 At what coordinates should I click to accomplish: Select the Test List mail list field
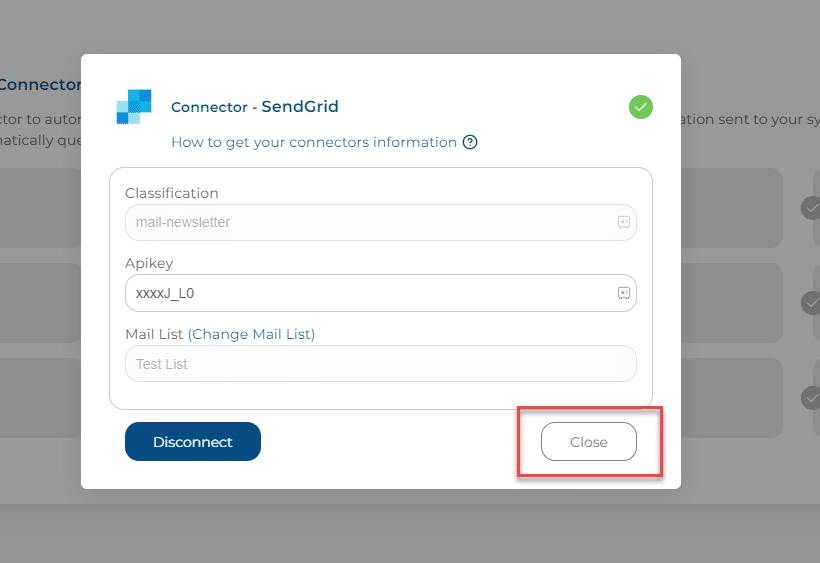381,364
